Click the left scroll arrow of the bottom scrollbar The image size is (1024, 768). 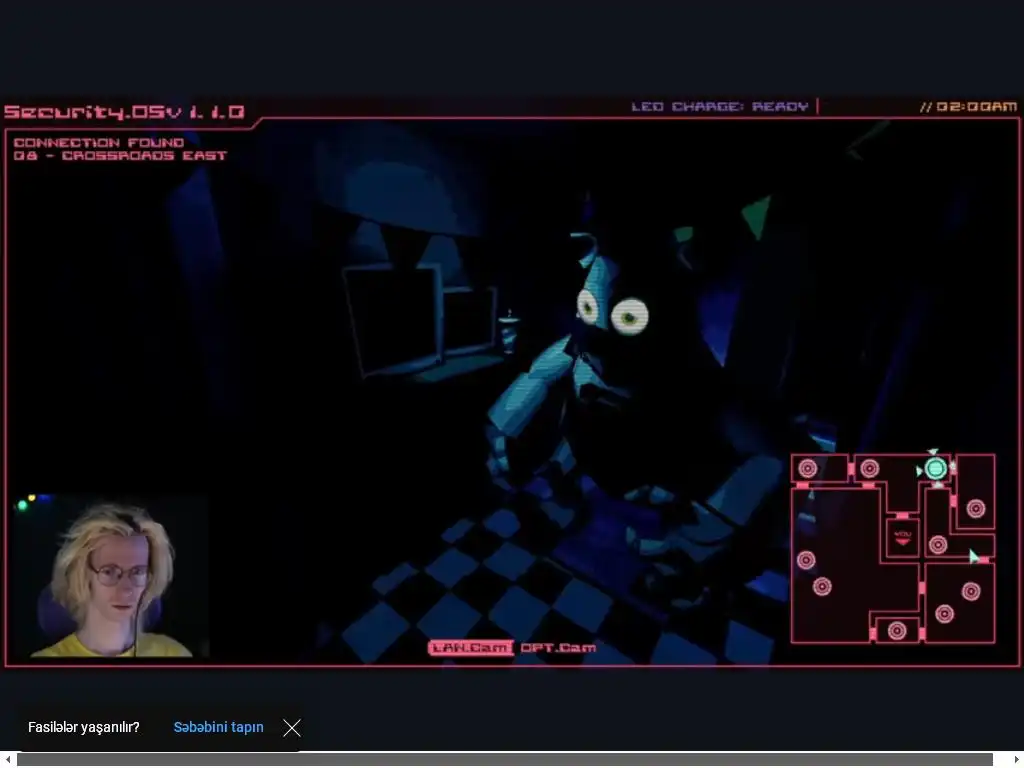8,760
